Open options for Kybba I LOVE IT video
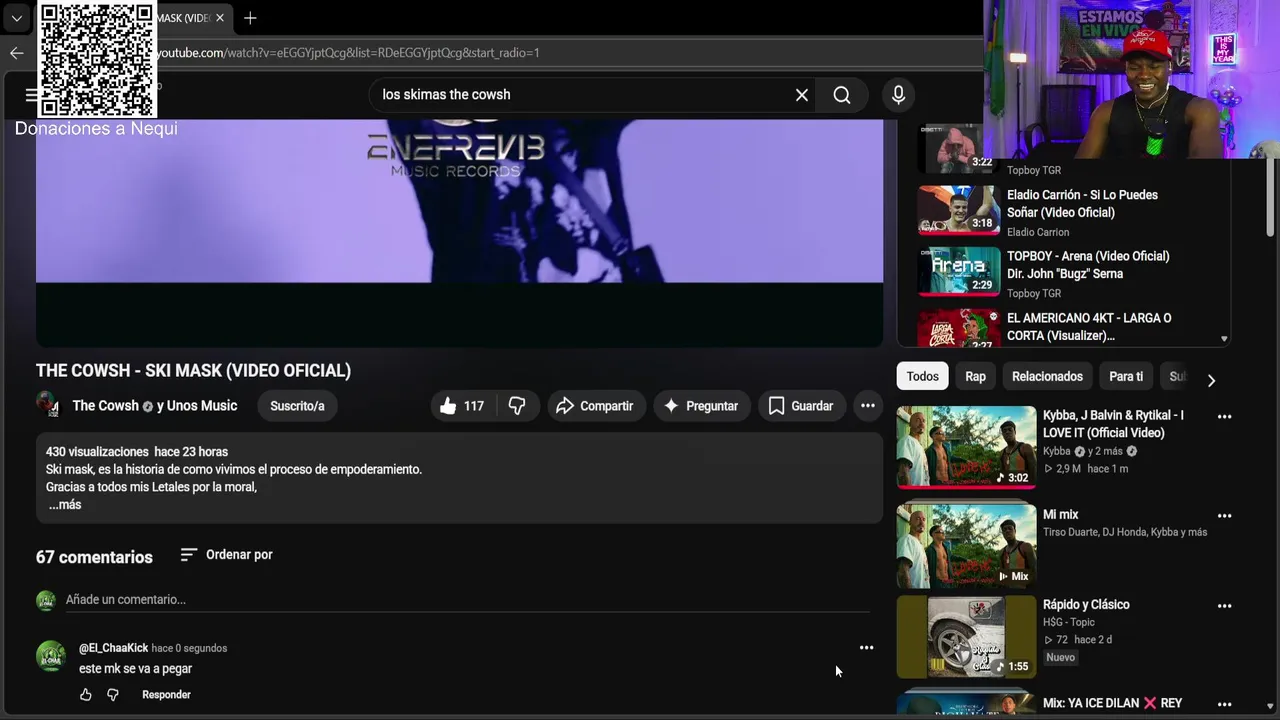Image resolution: width=1280 pixels, height=720 pixels. [1225, 417]
